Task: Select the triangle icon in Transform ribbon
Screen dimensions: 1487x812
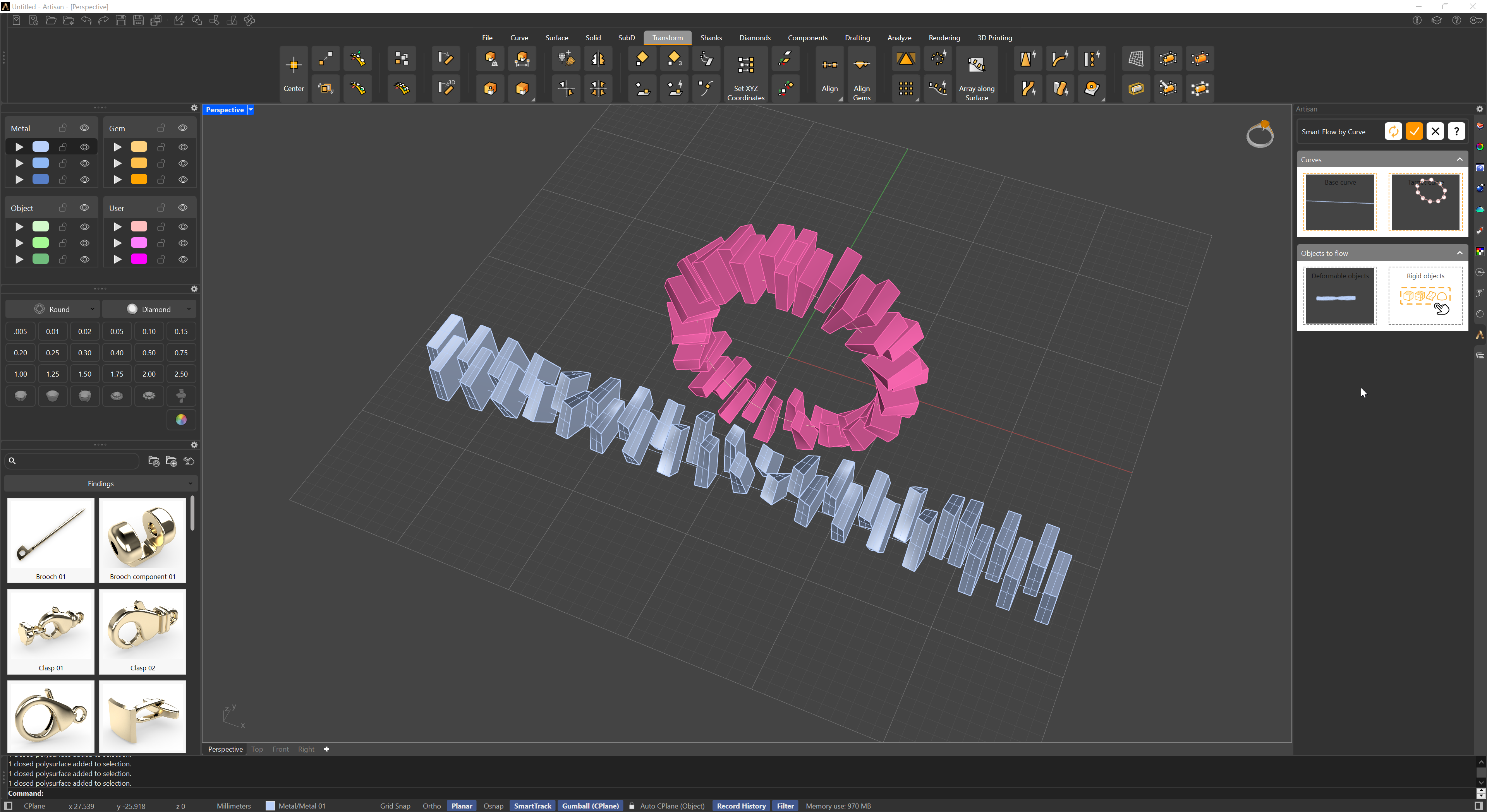Action: coord(906,59)
